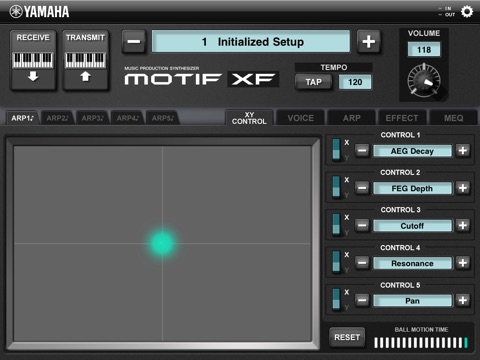Click the RESET button

(347, 337)
